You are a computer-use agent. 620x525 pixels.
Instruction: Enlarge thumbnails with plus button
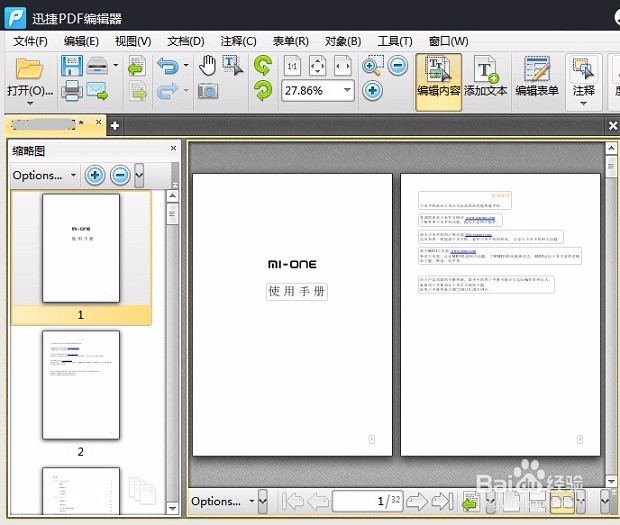pos(95,175)
